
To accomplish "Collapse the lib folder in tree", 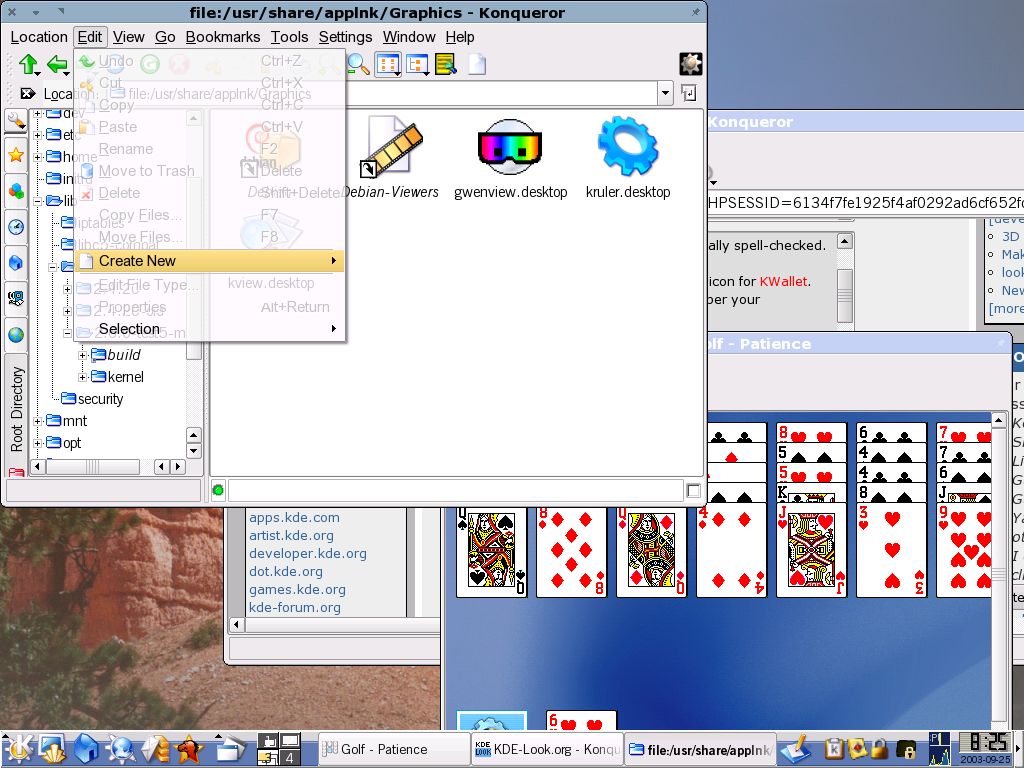I will click(38, 201).
